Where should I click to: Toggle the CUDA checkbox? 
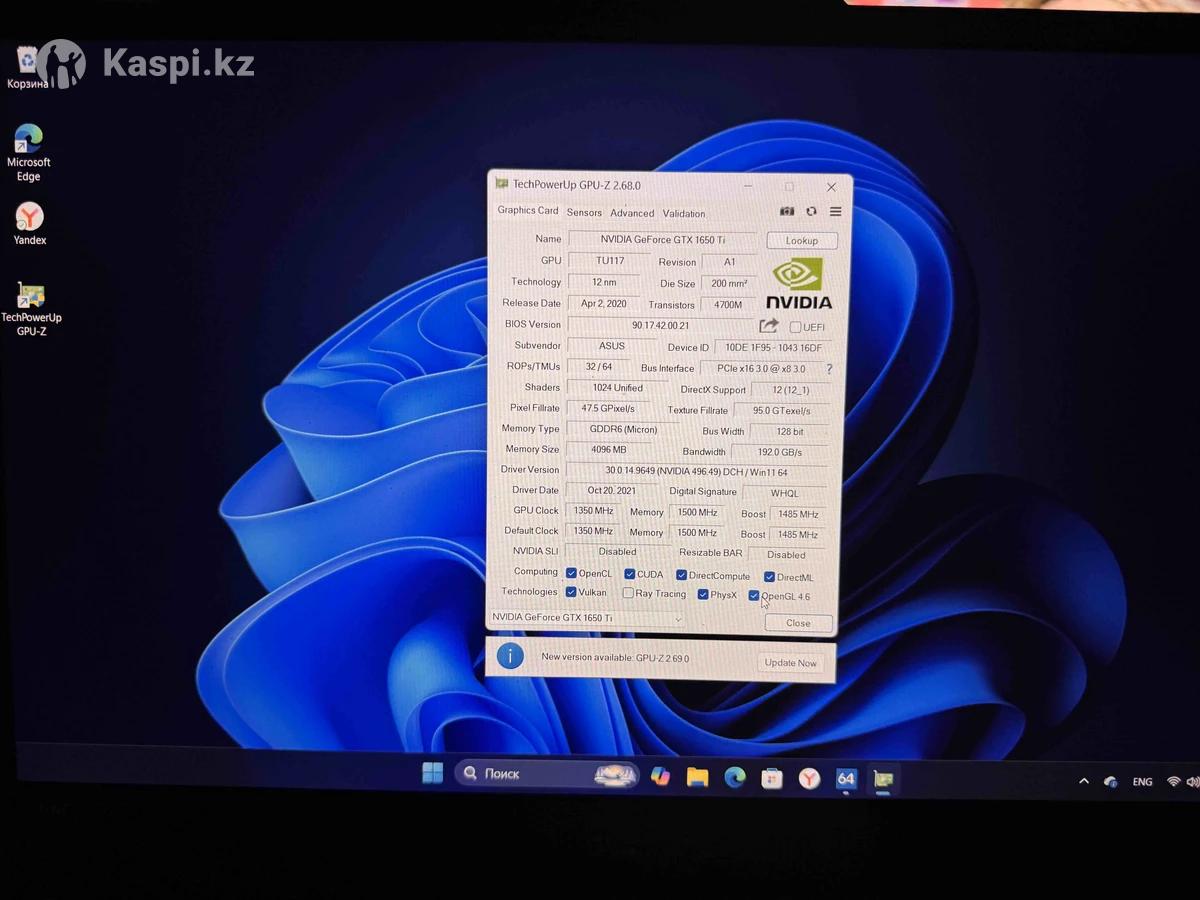(x=629, y=574)
